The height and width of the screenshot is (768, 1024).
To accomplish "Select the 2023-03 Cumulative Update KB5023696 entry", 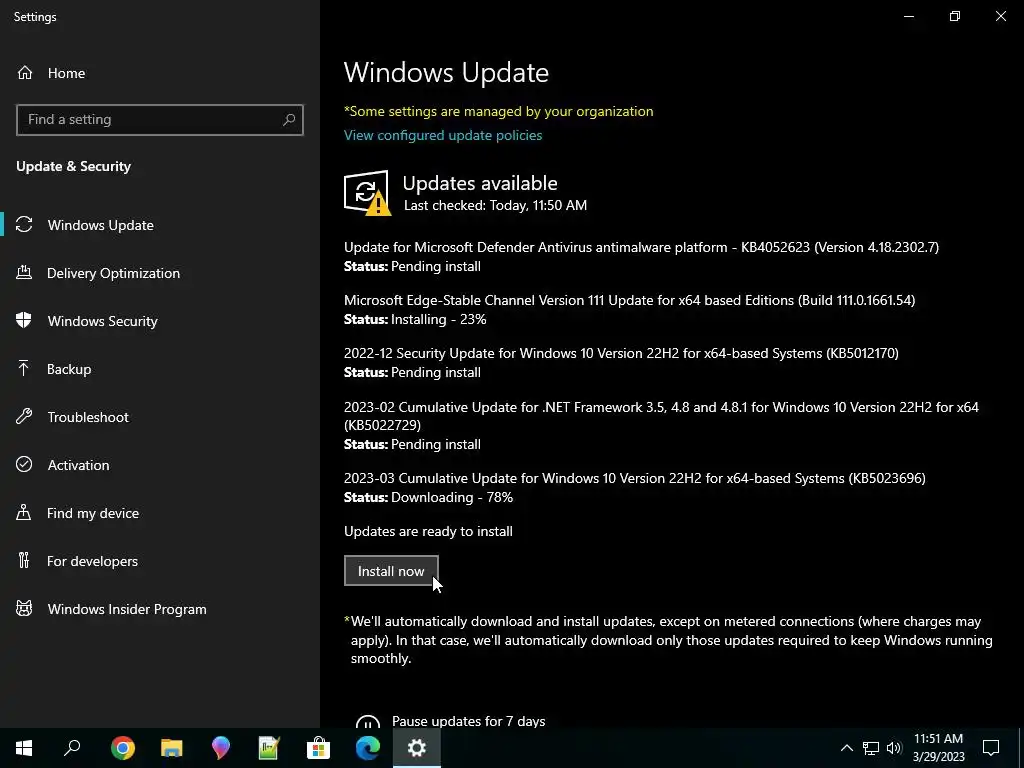I will (x=635, y=478).
